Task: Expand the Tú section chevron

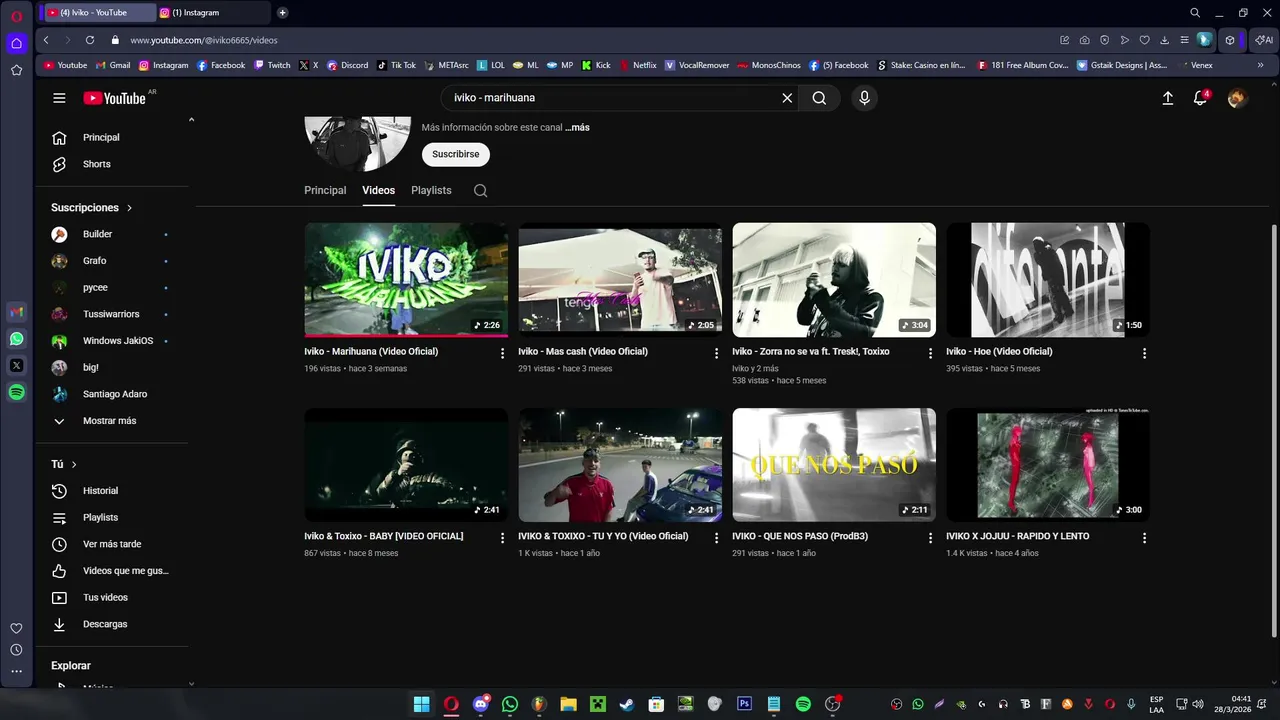Action: [x=74, y=465]
